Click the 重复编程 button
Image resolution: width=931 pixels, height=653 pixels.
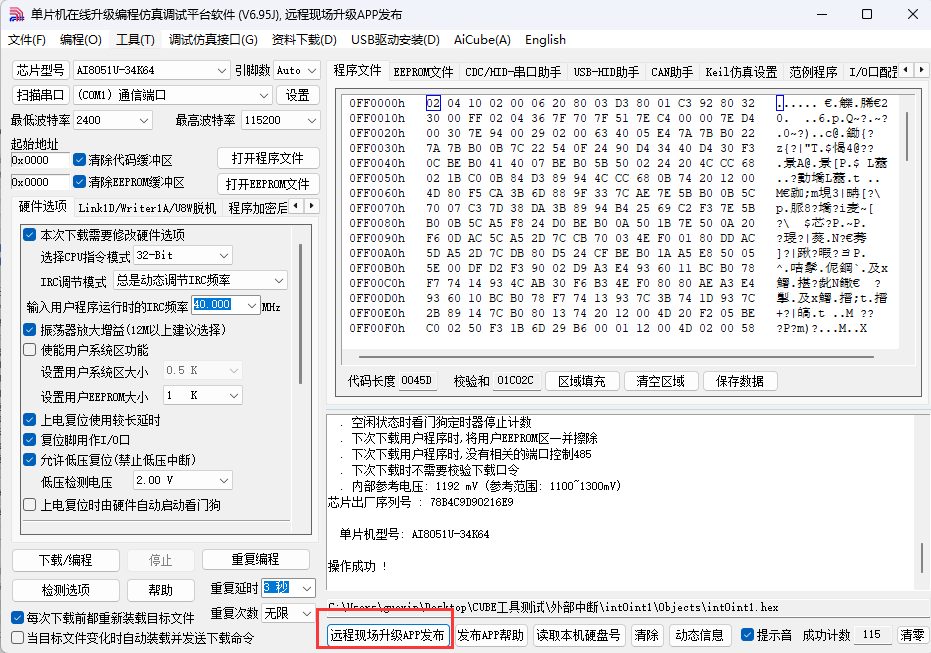tap(255, 559)
